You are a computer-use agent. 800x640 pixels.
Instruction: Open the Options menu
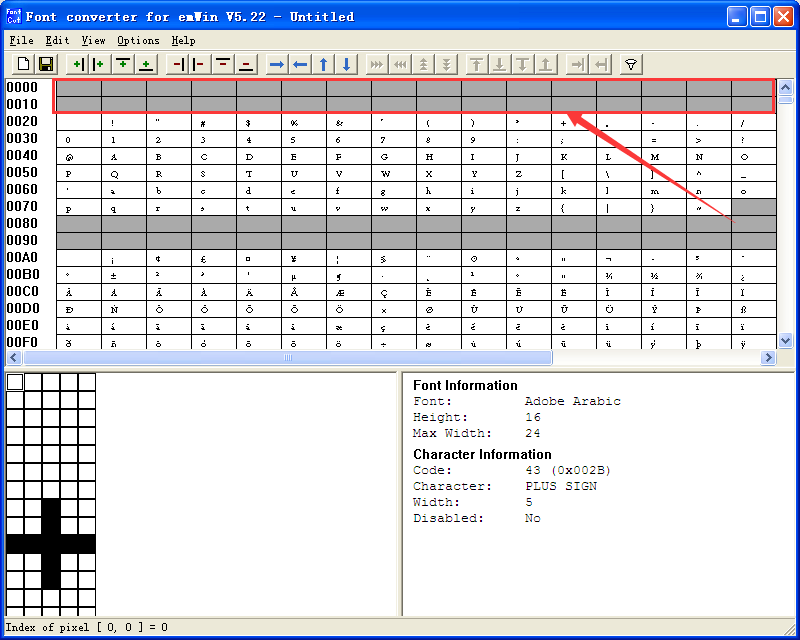click(x=138, y=40)
